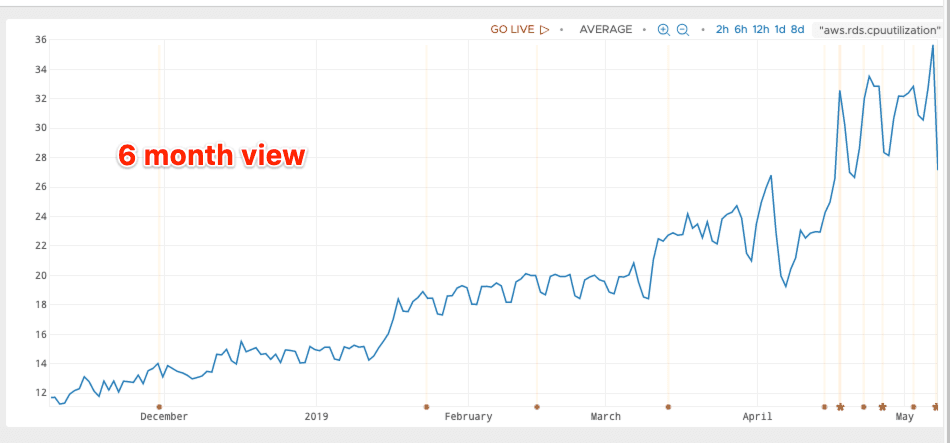The width and height of the screenshot is (950, 443).
Task: Zoom in with the magnifier plus icon
Action: coord(663,30)
